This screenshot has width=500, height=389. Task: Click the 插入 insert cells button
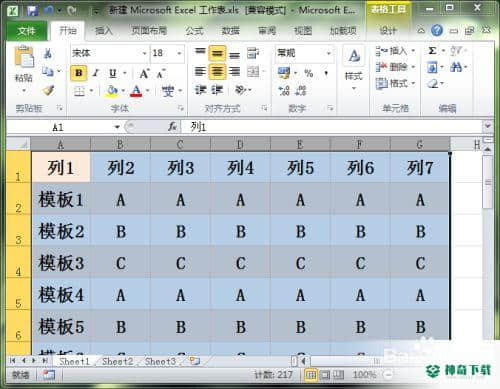395,51
